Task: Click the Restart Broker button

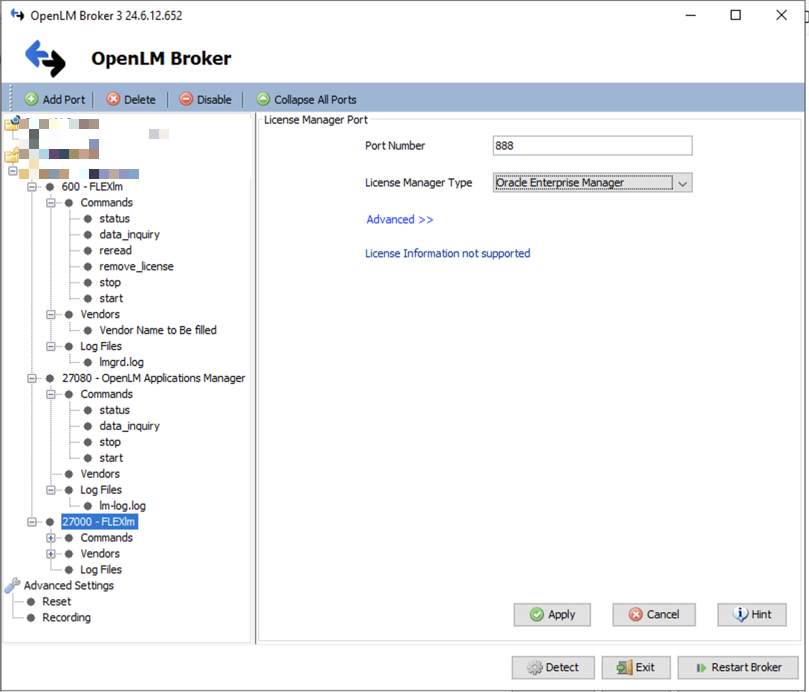Action: tap(737, 667)
